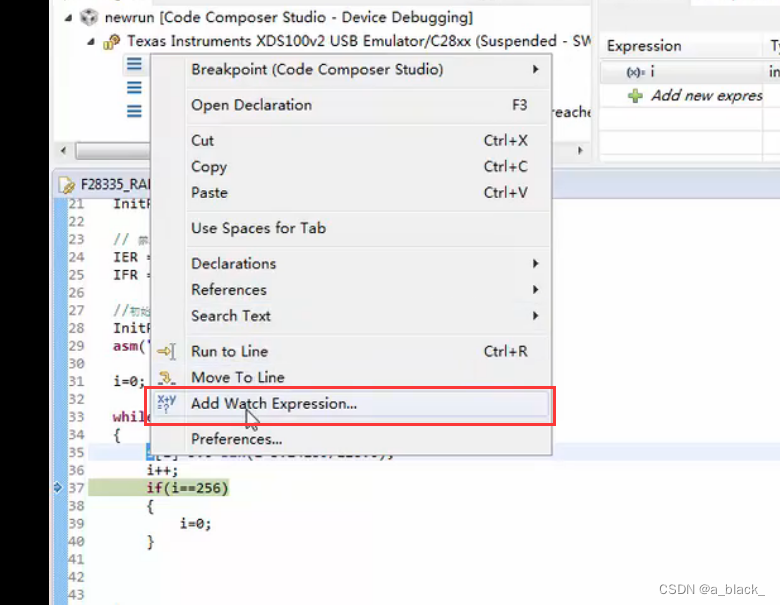This screenshot has height=605, width=780.
Task: Click the i++; code line
Action: (162, 470)
